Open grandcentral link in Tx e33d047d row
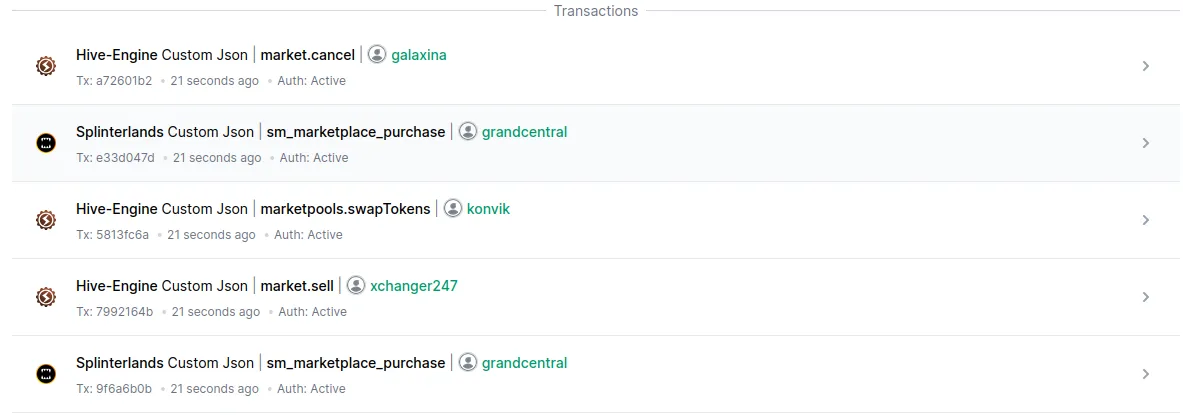The width and height of the screenshot is (1183, 415). click(524, 132)
